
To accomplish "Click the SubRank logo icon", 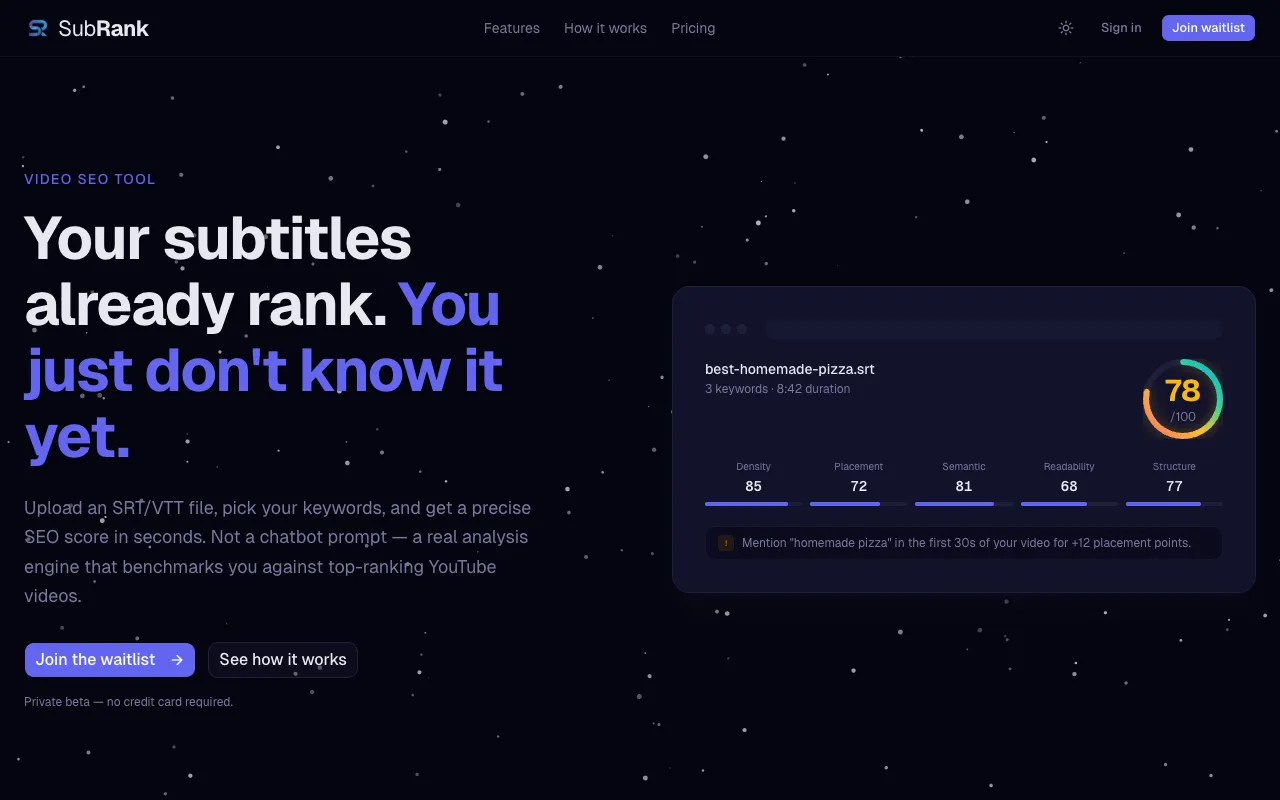I will pos(38,28).
